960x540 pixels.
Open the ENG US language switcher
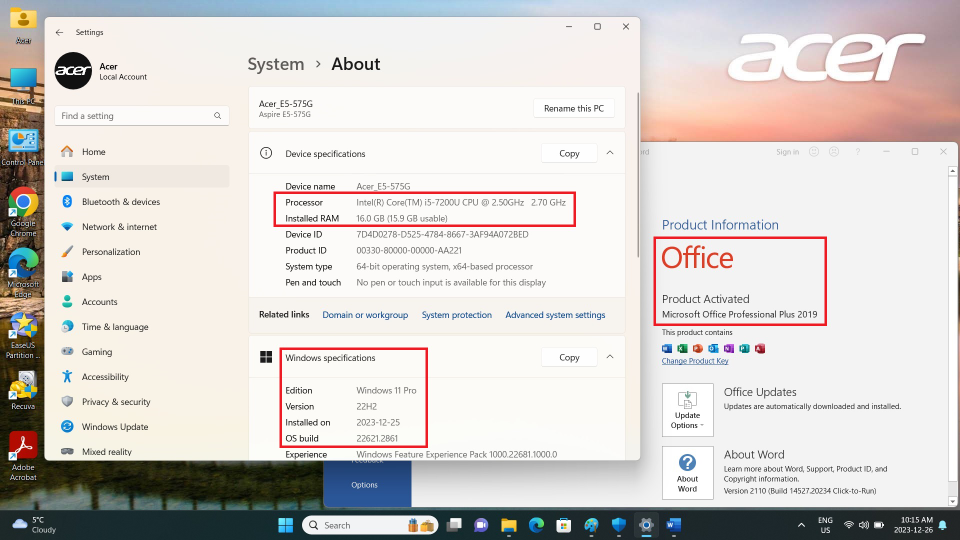coord(825,525)
